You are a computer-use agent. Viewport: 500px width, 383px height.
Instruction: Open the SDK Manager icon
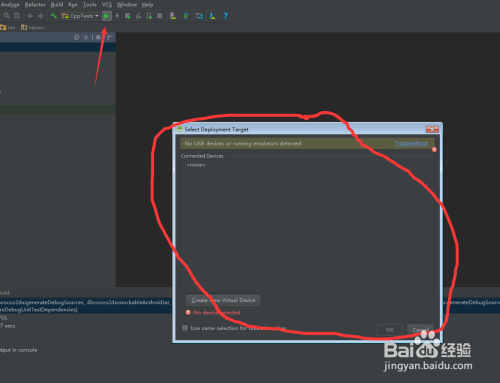[x=212, y=16]
